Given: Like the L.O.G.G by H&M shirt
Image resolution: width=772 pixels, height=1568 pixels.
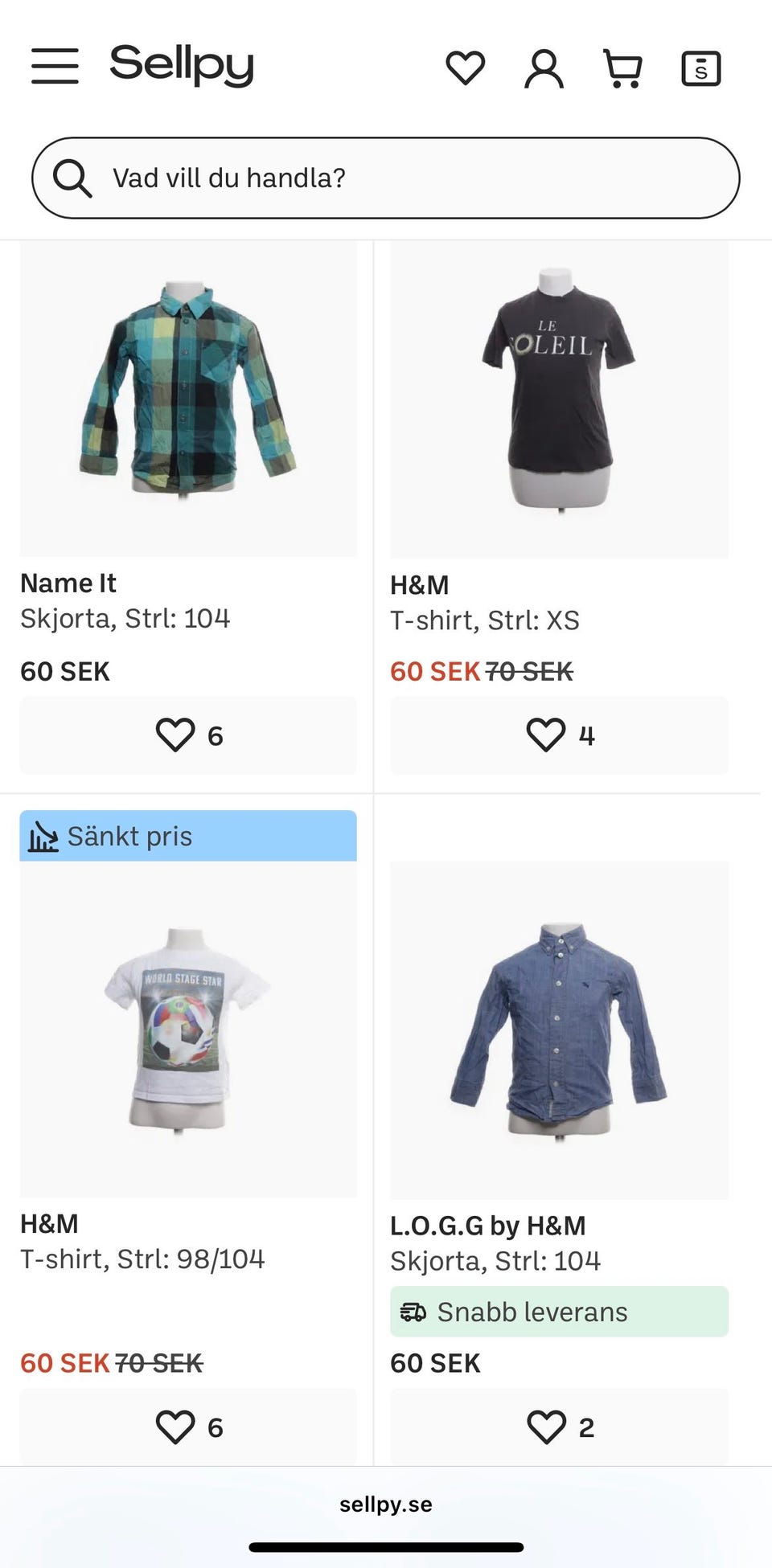Looking at the screenshot, I should pos(559,1427).
